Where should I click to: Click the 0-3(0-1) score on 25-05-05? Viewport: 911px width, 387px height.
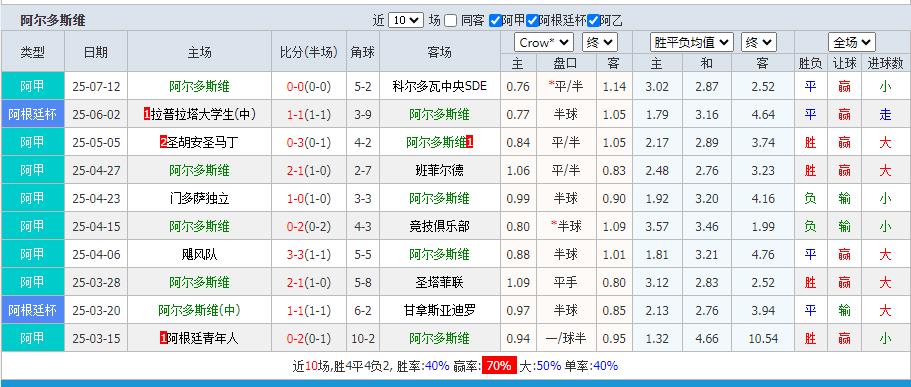(309, 142)
